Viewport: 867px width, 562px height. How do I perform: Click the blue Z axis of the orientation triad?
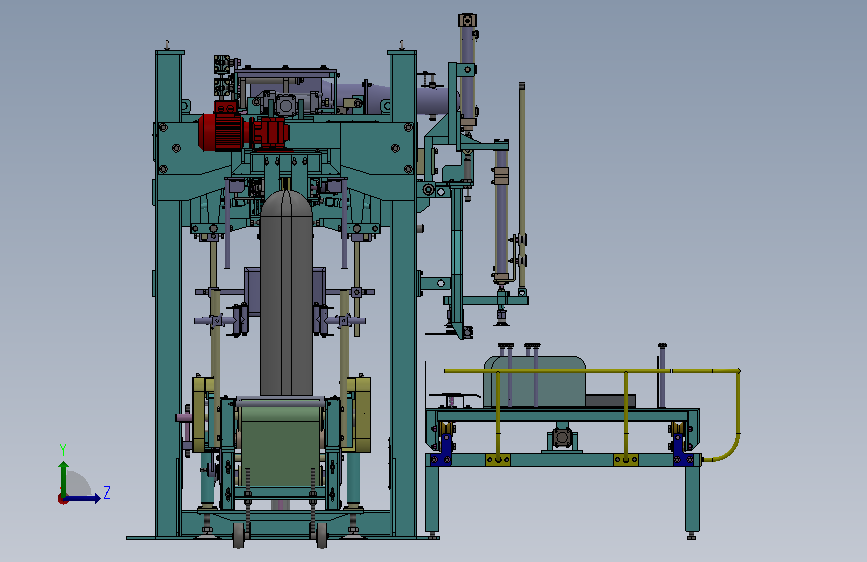pos(83,498)
